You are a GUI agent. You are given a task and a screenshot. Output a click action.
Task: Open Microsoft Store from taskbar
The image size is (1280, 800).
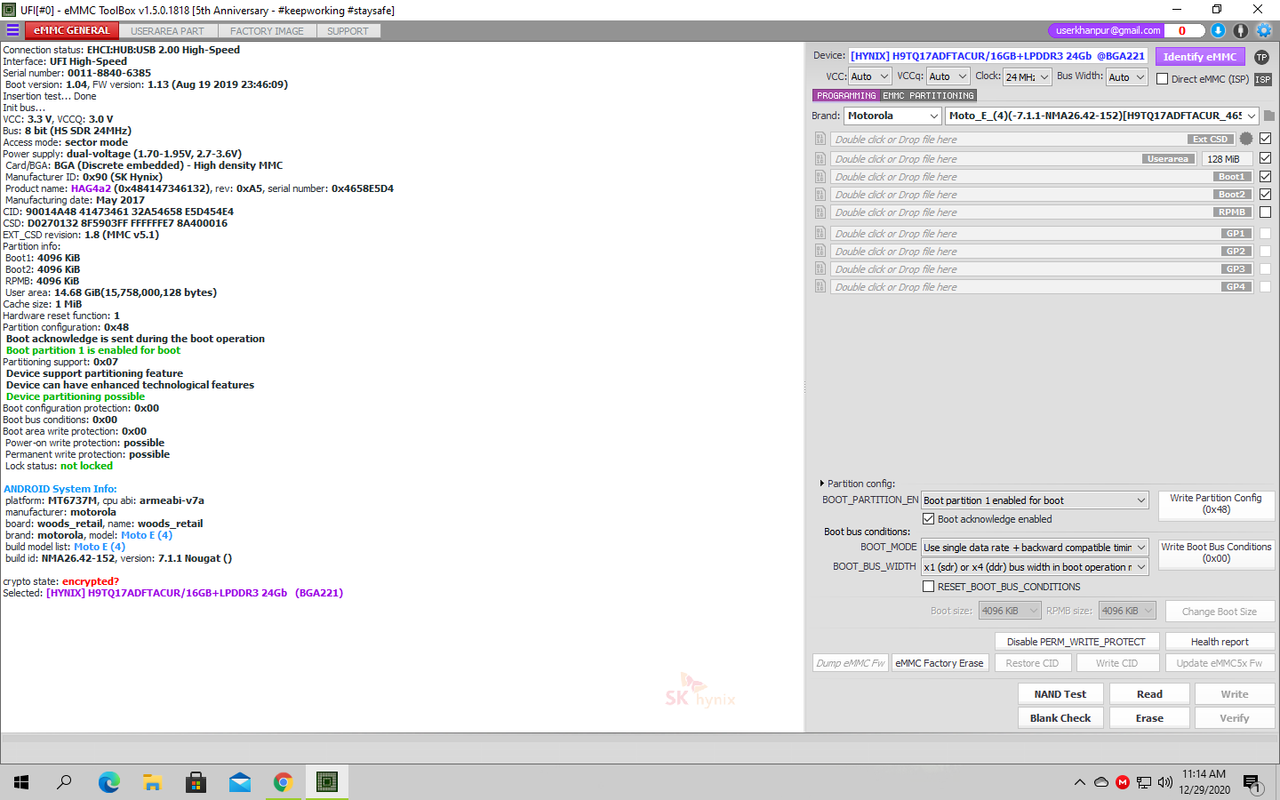pyautogui.click(x=196, y=782)
